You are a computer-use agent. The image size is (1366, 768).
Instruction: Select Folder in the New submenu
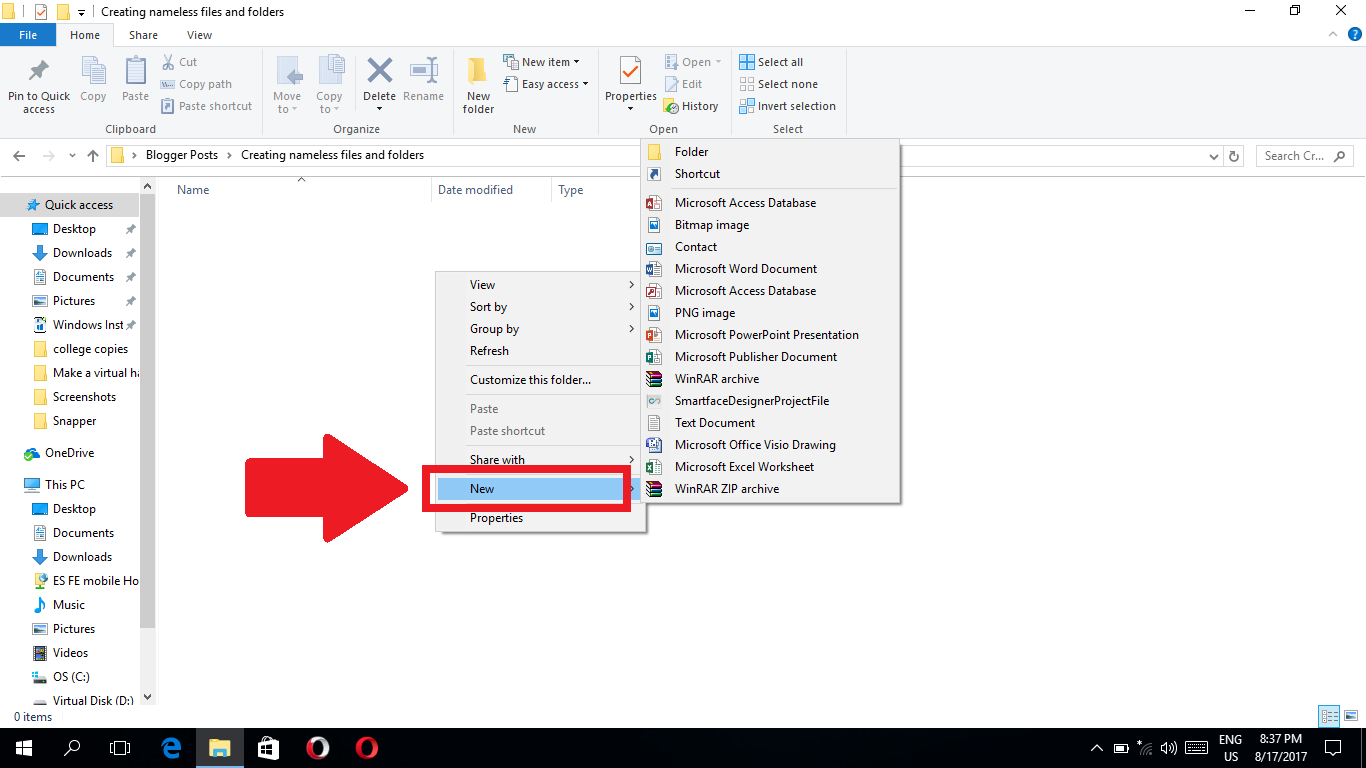(x=691, y=152)
